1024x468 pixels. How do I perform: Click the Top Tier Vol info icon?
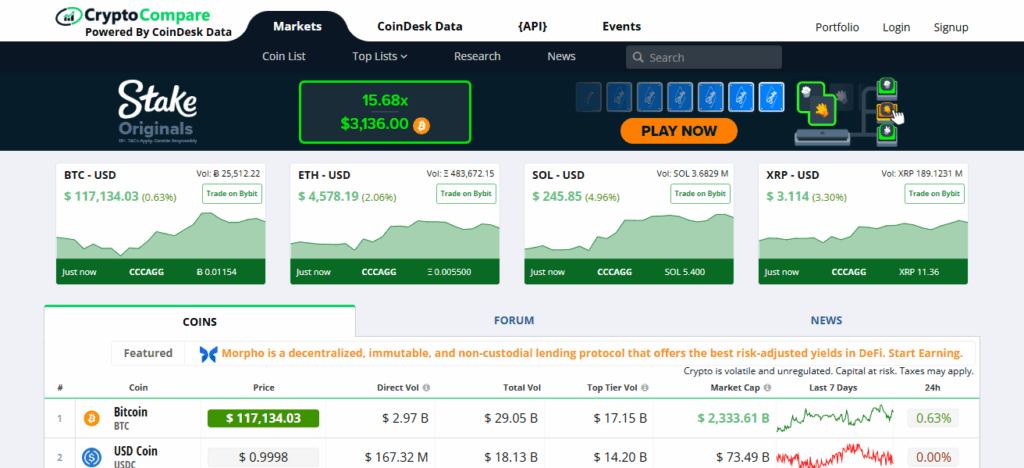coord(645,388)
